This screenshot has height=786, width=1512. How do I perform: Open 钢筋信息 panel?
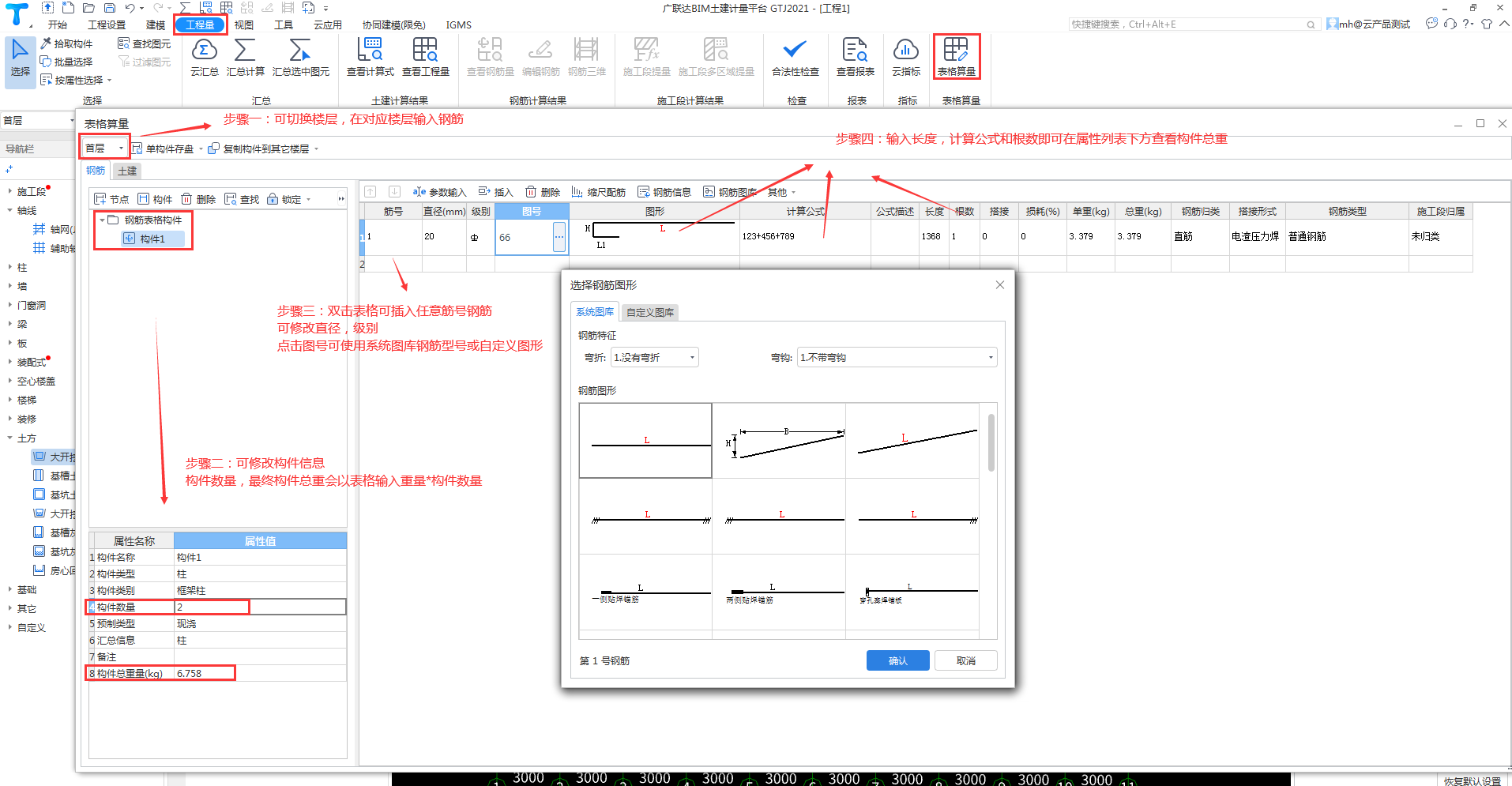click(664, 192)
